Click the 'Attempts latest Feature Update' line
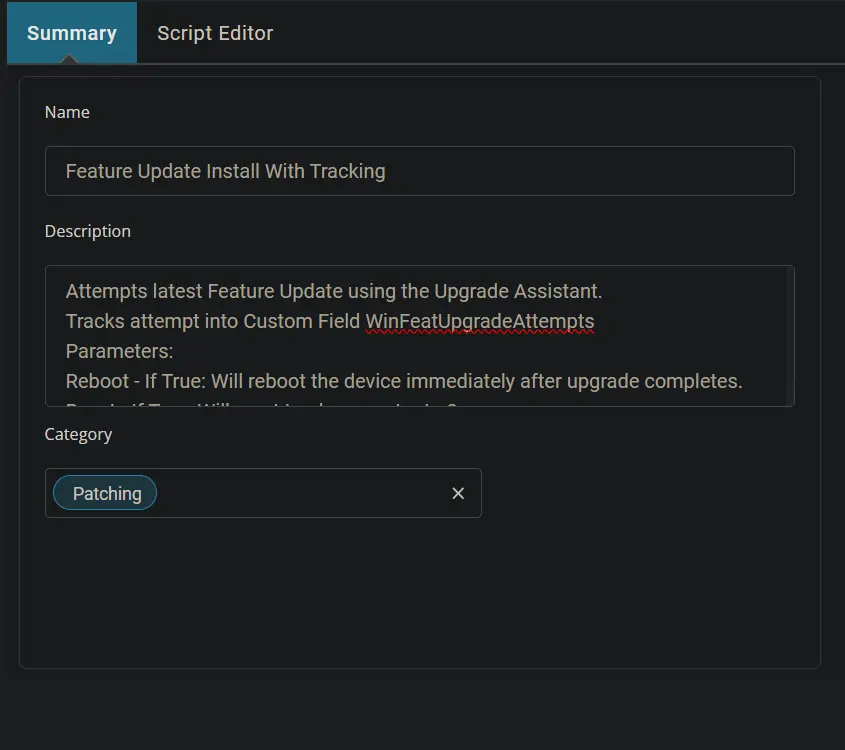Viewport: 845px width, 750px height. (x=334, y=291)
